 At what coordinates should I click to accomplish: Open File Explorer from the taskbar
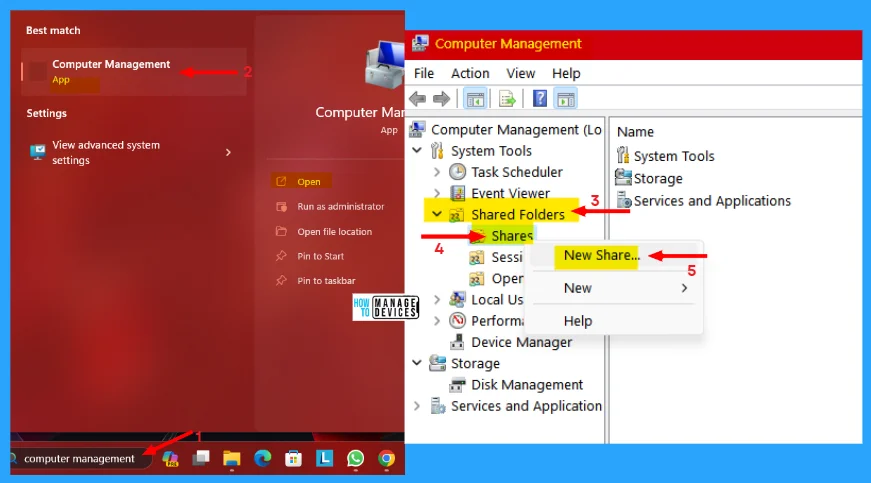tap(232, 459)
